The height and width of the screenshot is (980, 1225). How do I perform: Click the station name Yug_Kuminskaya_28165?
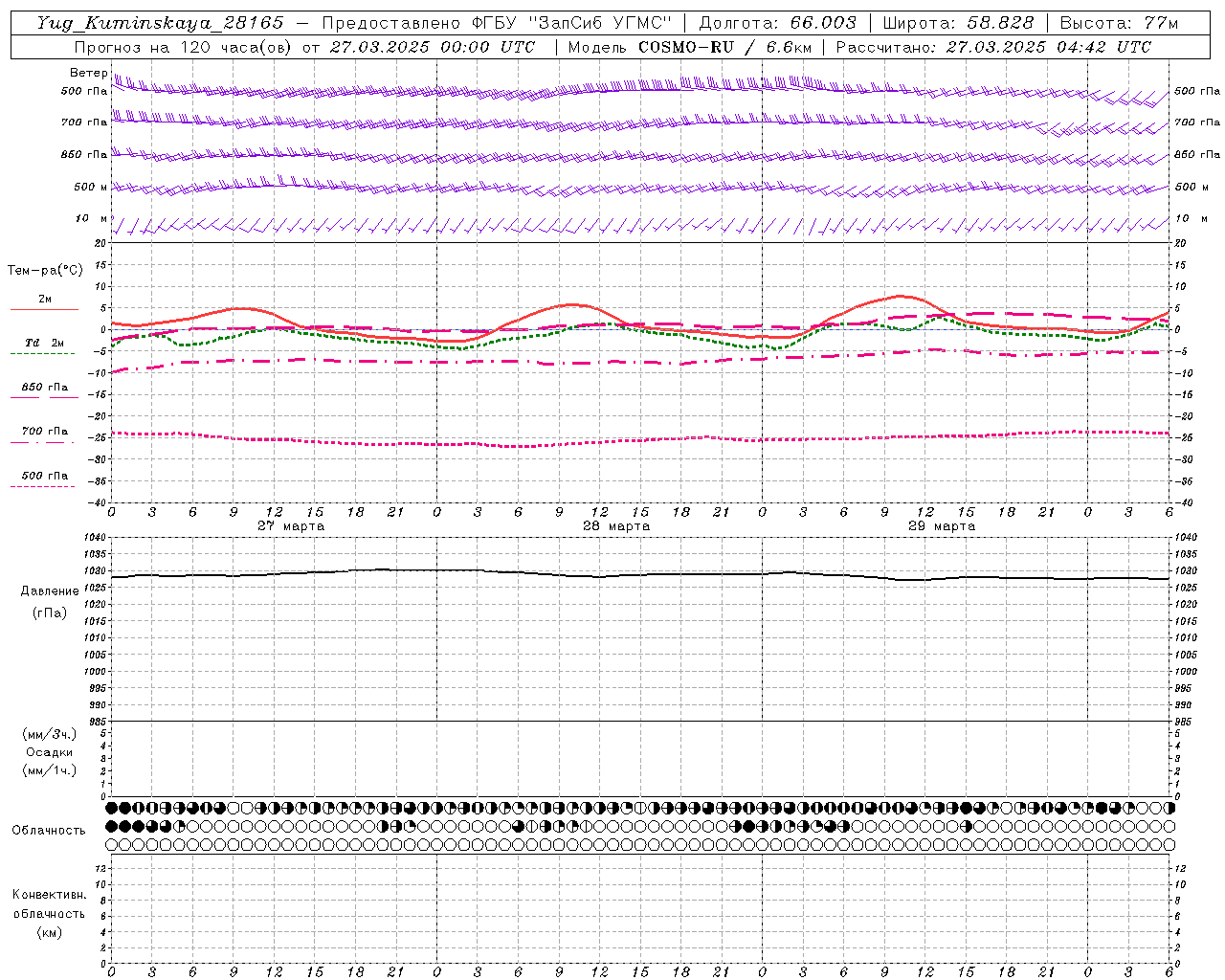[160, 23]
